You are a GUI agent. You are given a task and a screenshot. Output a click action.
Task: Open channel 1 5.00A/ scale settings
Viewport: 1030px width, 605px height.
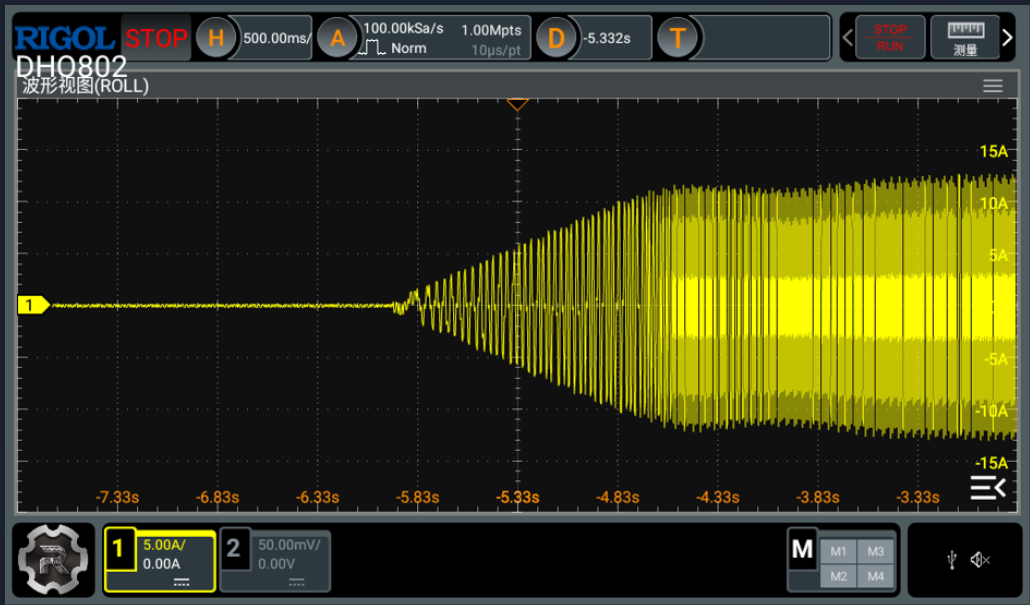164,545
